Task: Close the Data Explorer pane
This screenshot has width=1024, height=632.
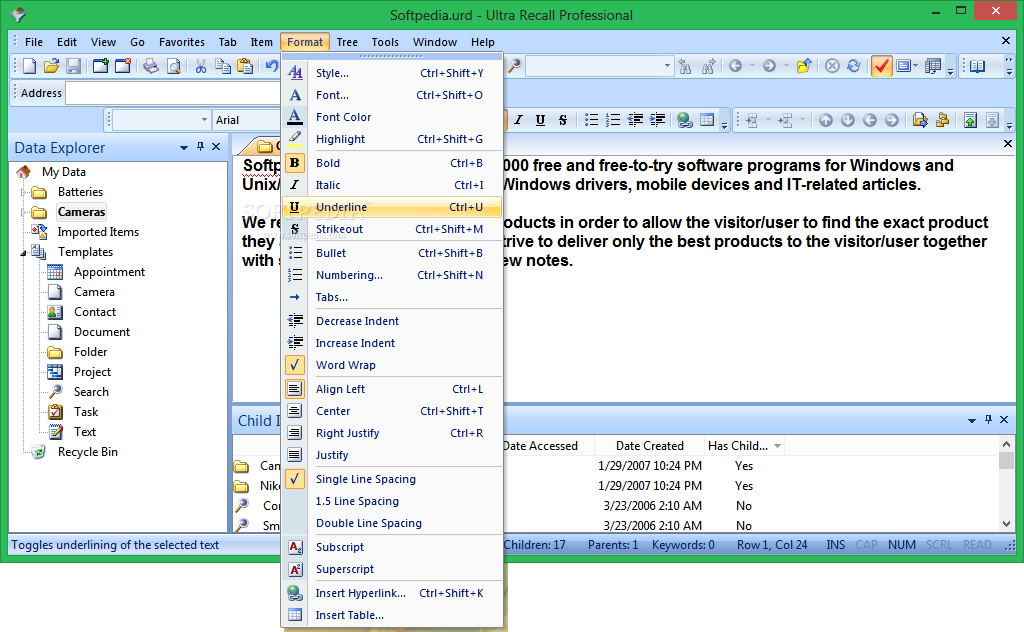Action: tap(216, 147)
